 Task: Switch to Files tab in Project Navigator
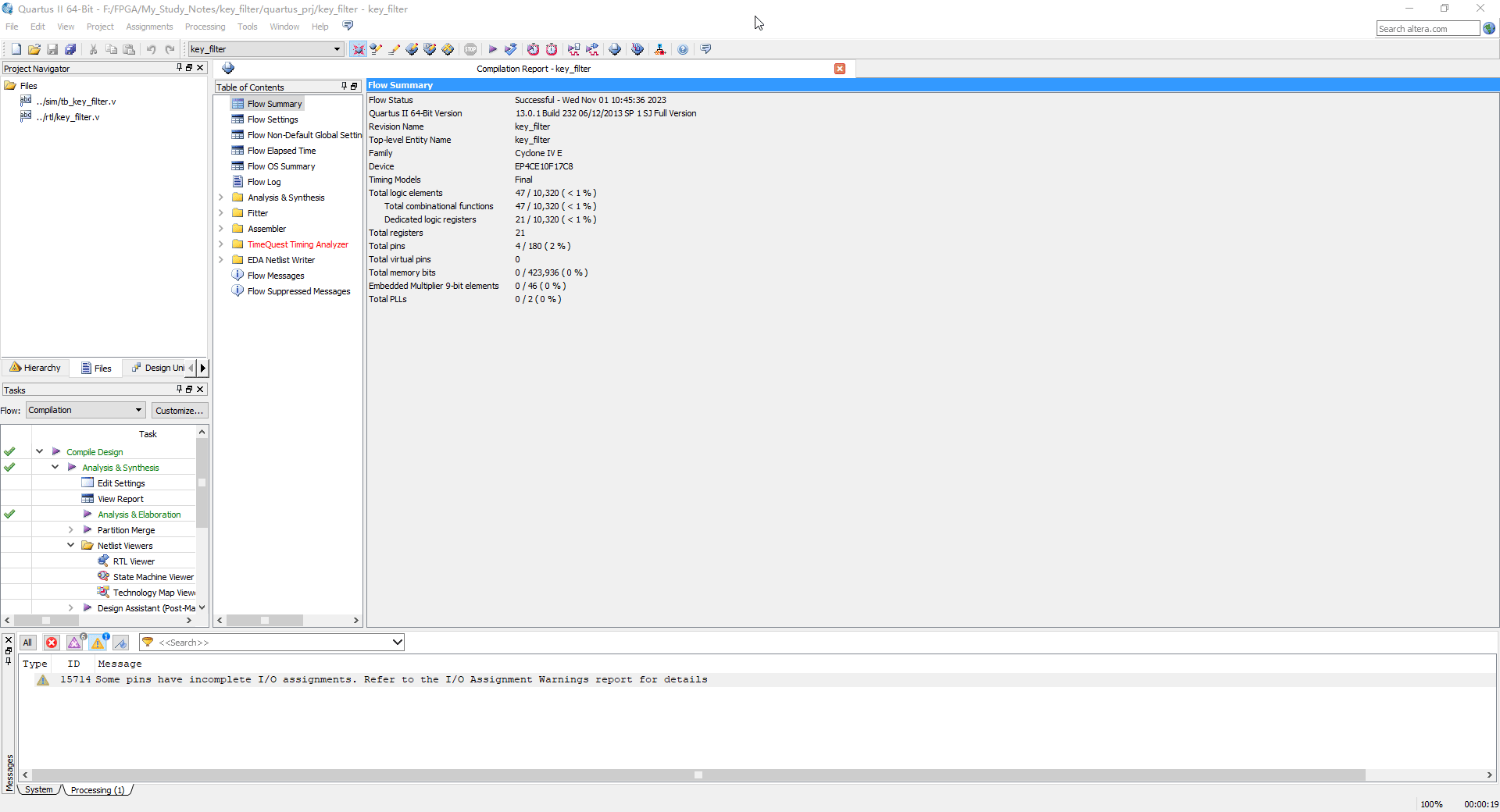[x=97, y=368]
